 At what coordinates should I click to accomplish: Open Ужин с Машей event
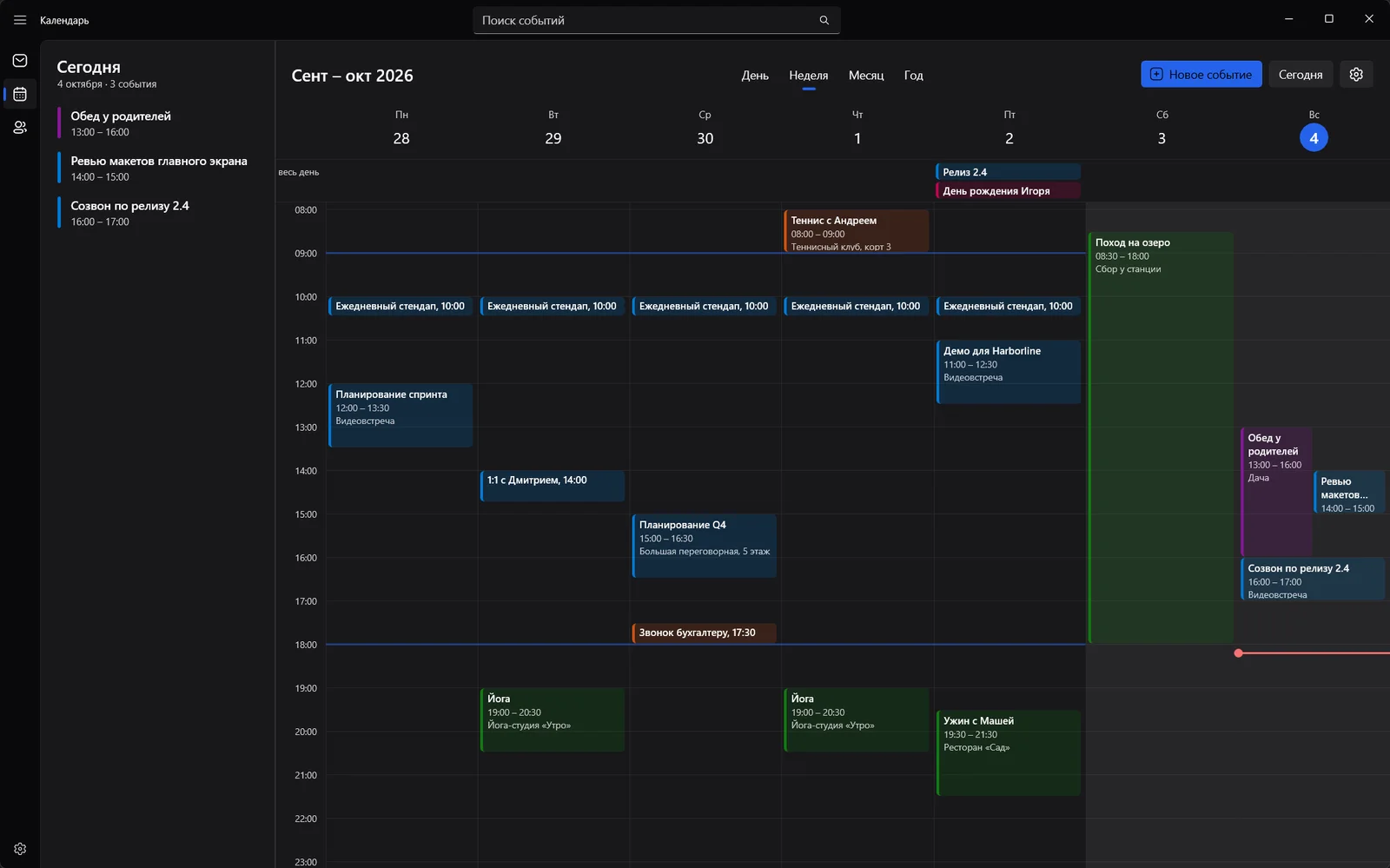pos(1009,752)
